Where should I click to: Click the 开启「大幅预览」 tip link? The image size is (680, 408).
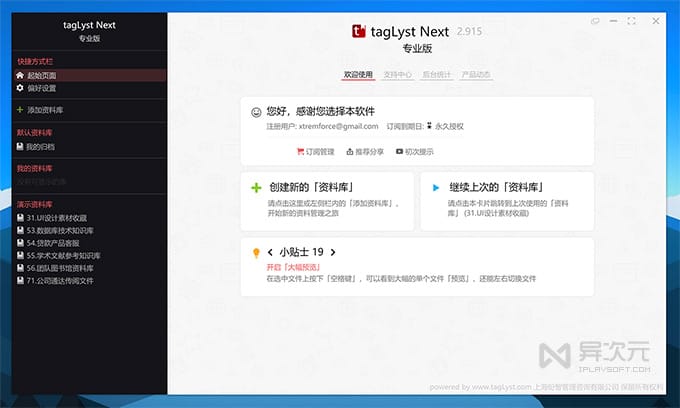[293, 267]
